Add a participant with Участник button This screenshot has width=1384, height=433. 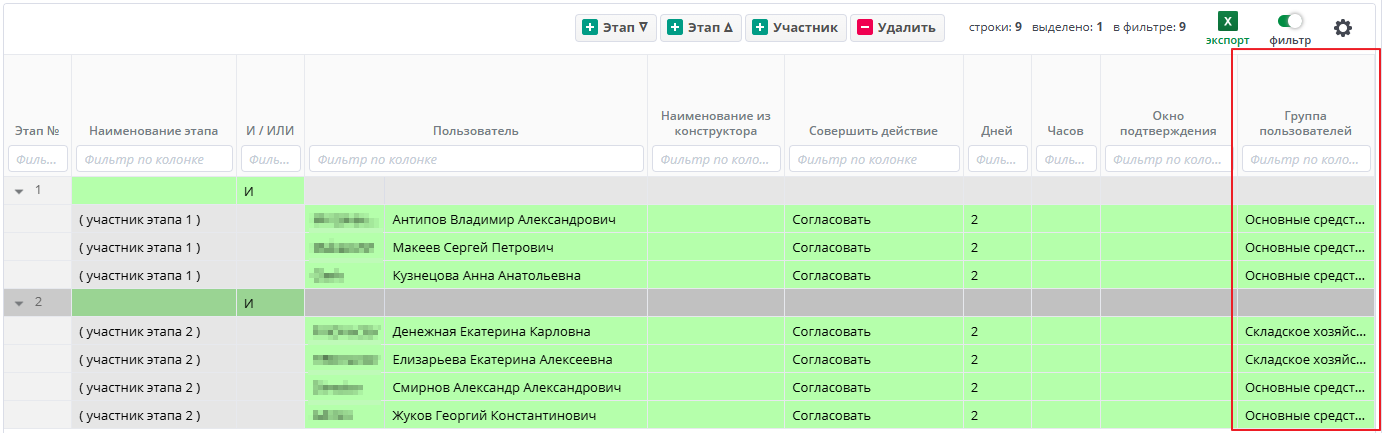(796, 28)
